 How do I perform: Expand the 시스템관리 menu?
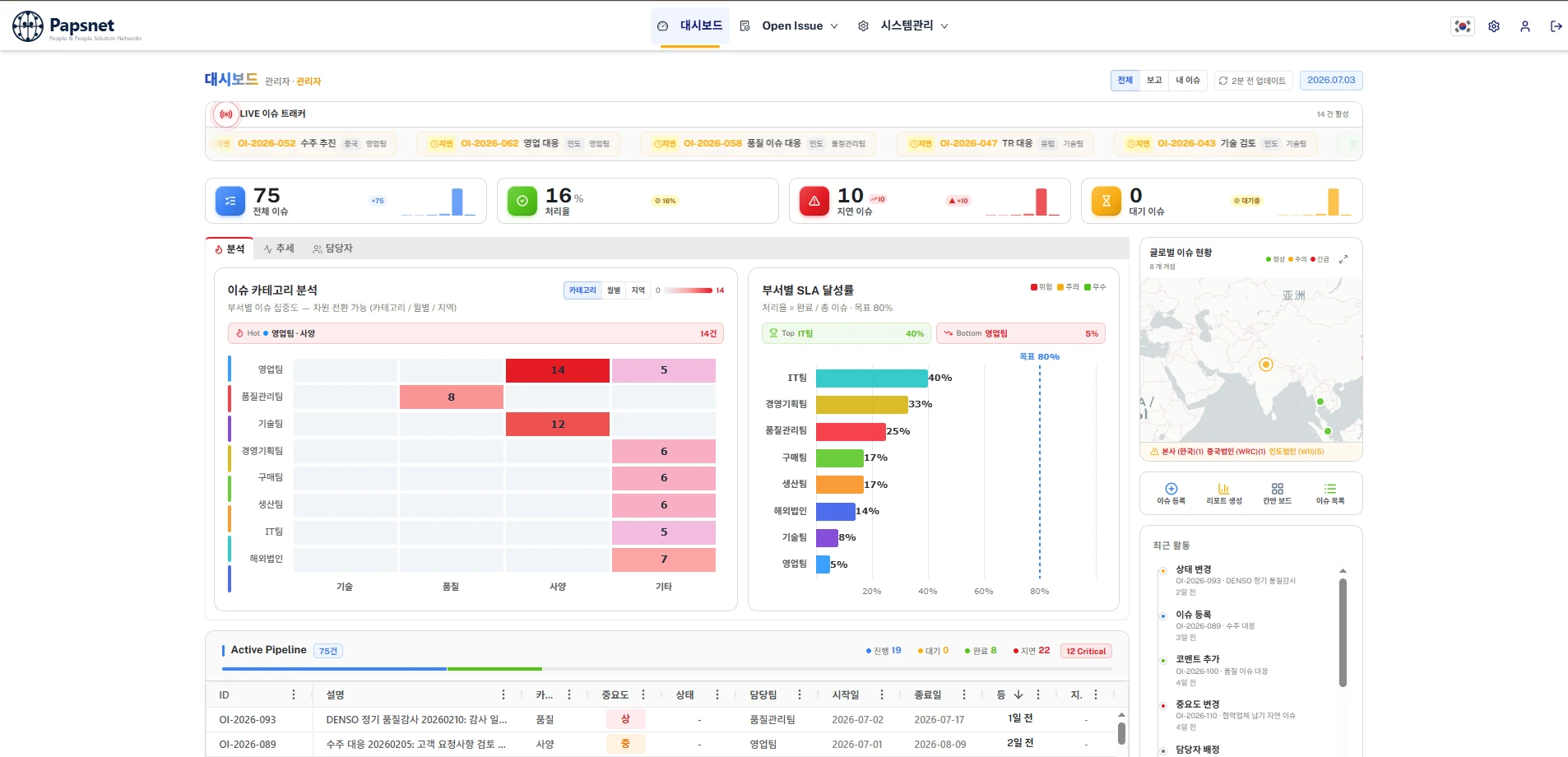(903, 26)
